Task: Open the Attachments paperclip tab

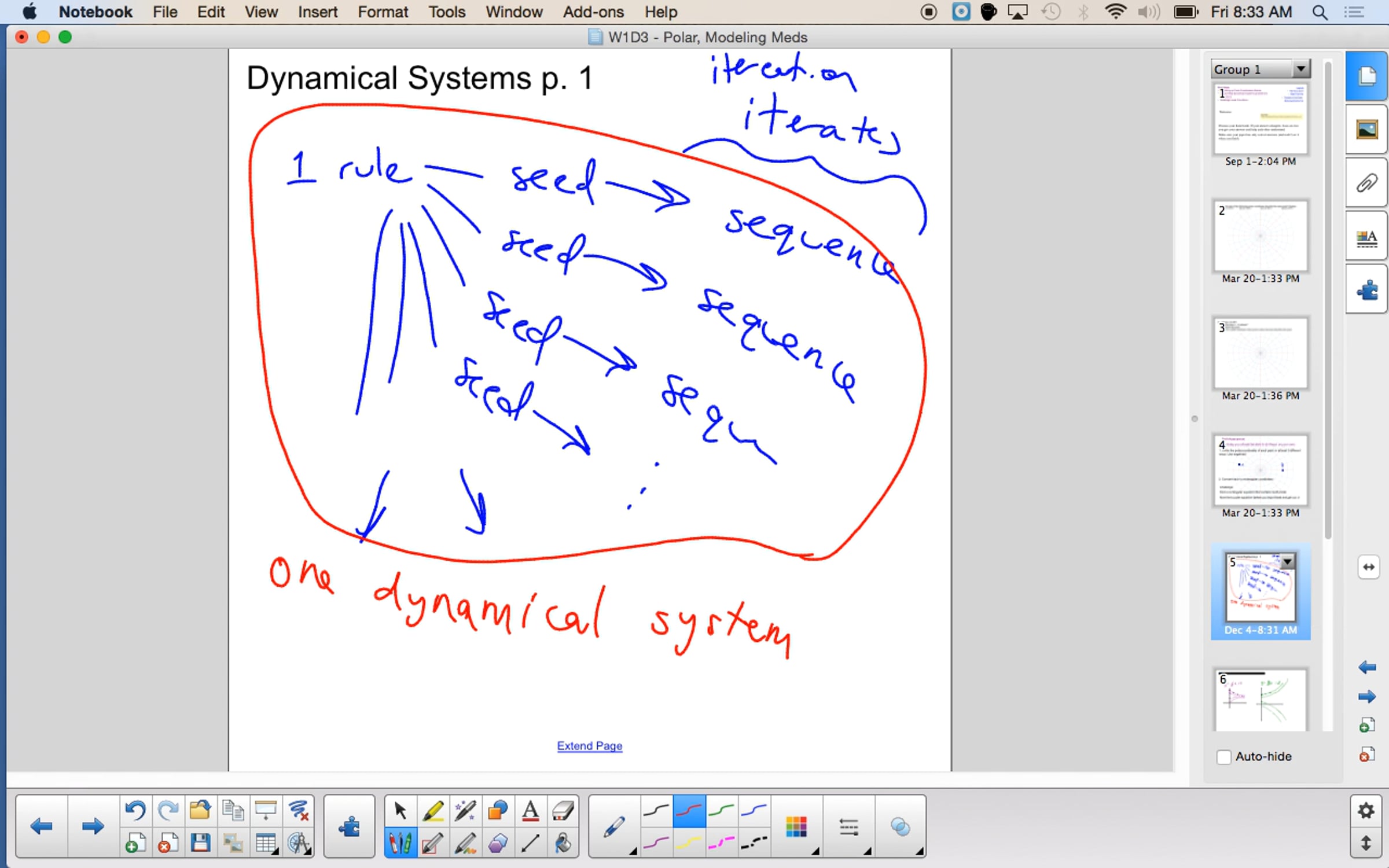Action: pyautogui.click(x=1366, y=183)
